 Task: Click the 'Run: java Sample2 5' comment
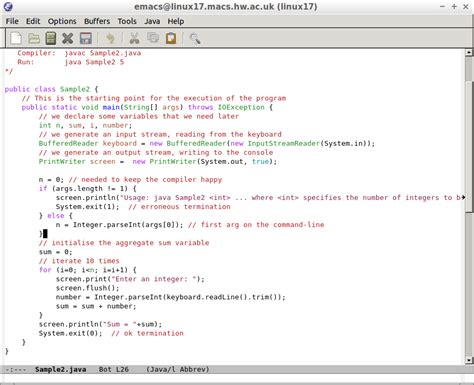(71, 62)
